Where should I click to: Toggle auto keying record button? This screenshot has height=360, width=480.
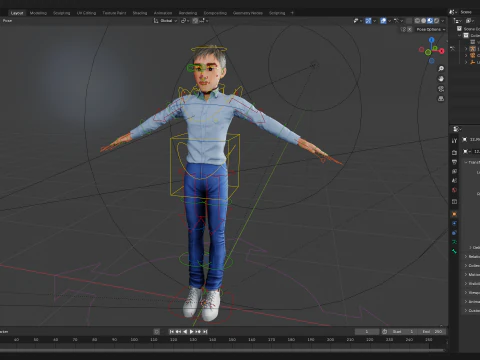(x=157, y=331)
